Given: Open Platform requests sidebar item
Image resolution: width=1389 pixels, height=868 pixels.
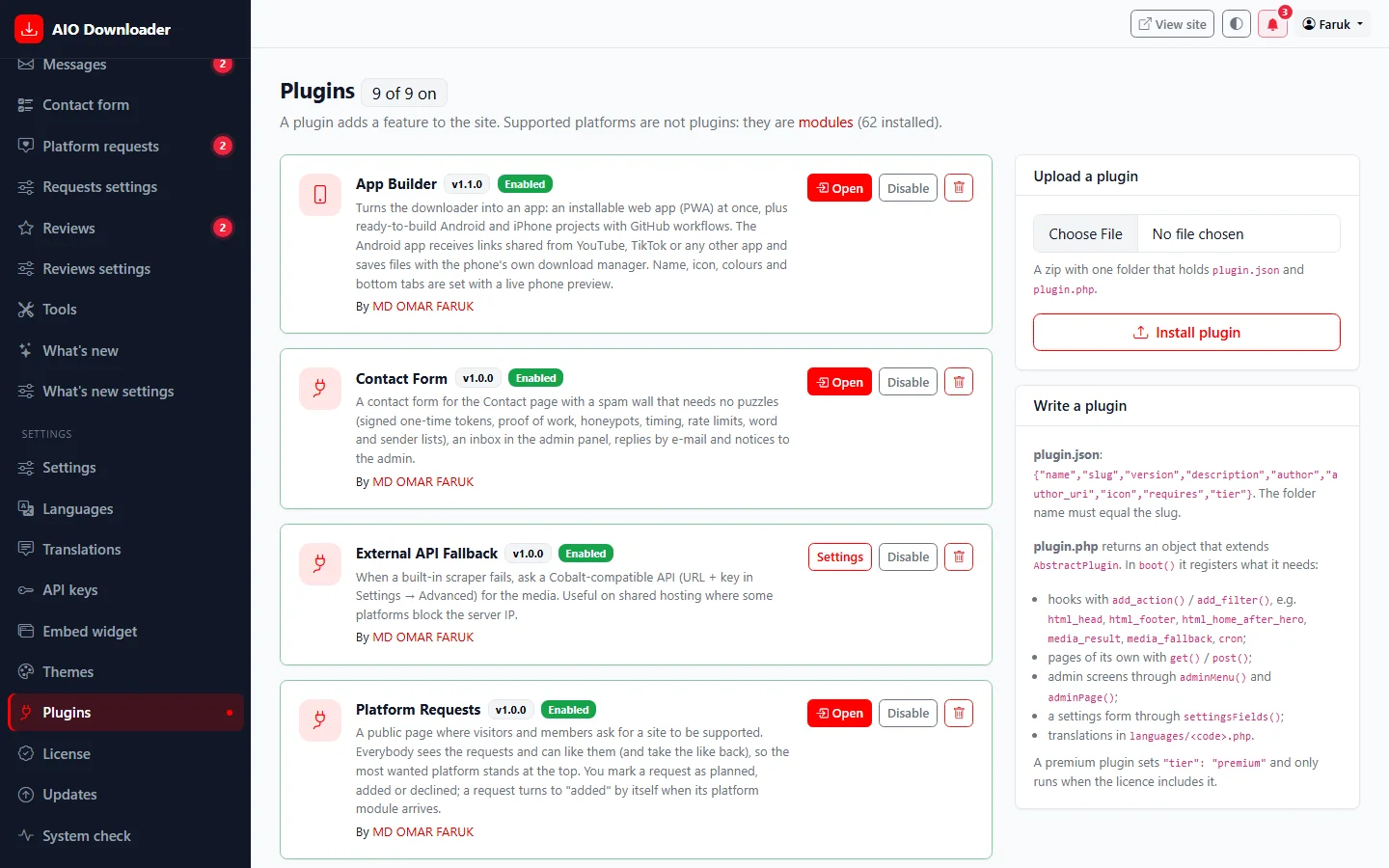Looking at the screenshot, I should tap(125, 146).
